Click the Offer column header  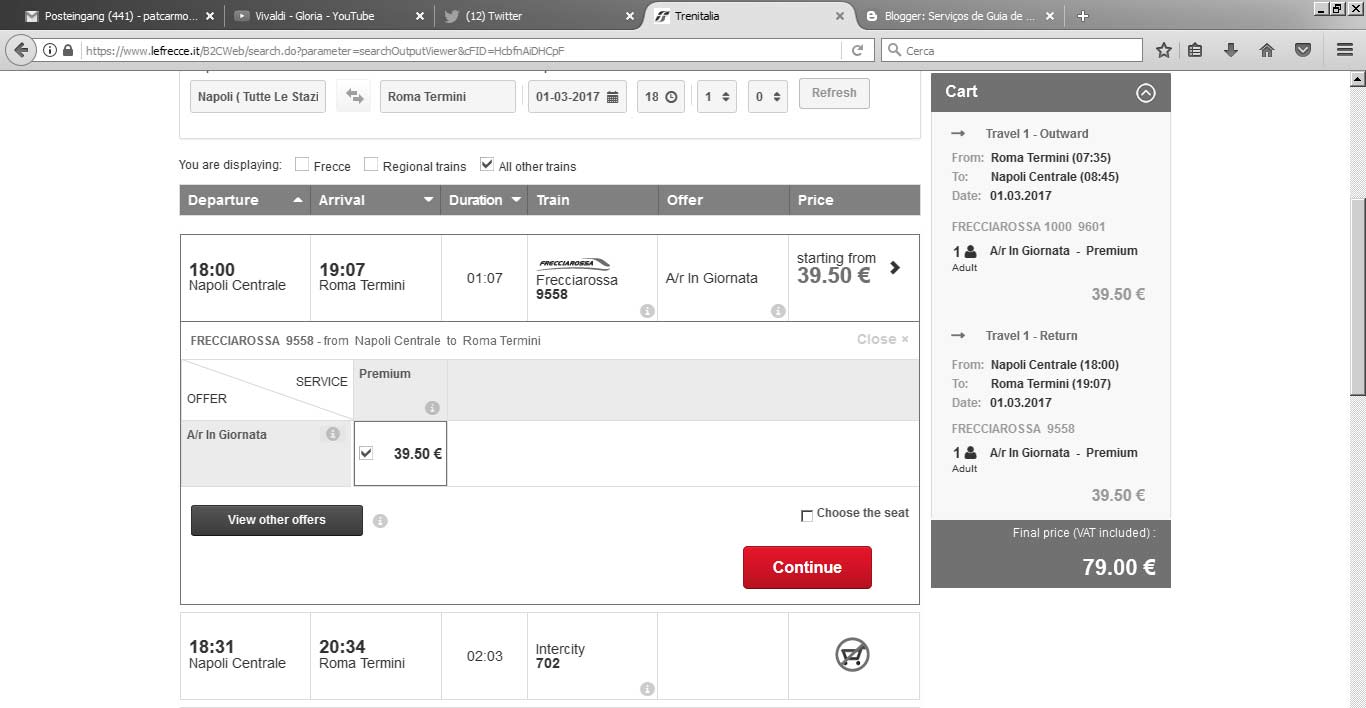(x=723, y=200)
